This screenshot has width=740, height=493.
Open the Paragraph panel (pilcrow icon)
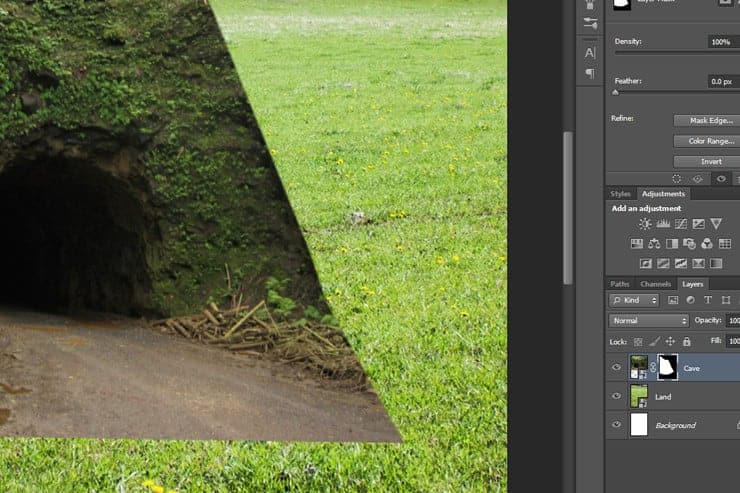590,73
